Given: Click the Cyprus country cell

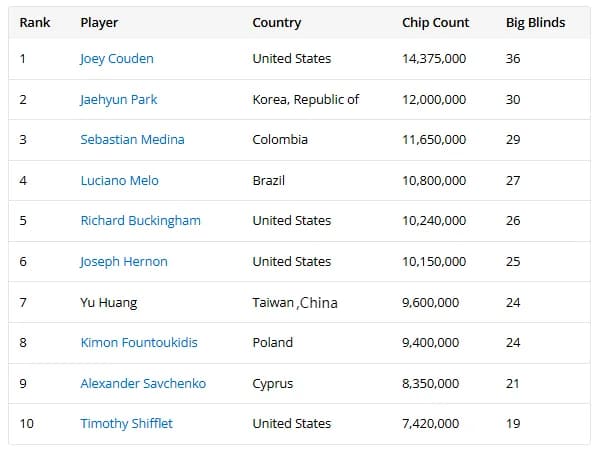Looking at the screenshot, I should [x=273, y=384].
